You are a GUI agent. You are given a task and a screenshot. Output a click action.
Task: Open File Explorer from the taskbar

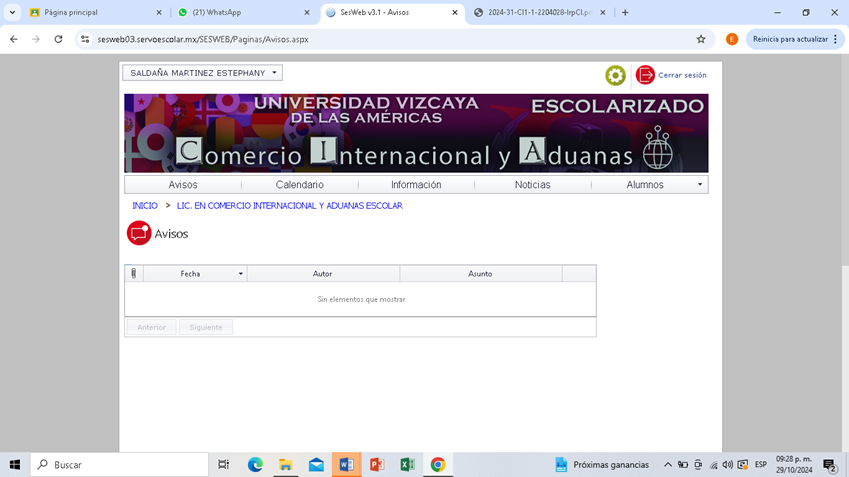click(285, 465)
